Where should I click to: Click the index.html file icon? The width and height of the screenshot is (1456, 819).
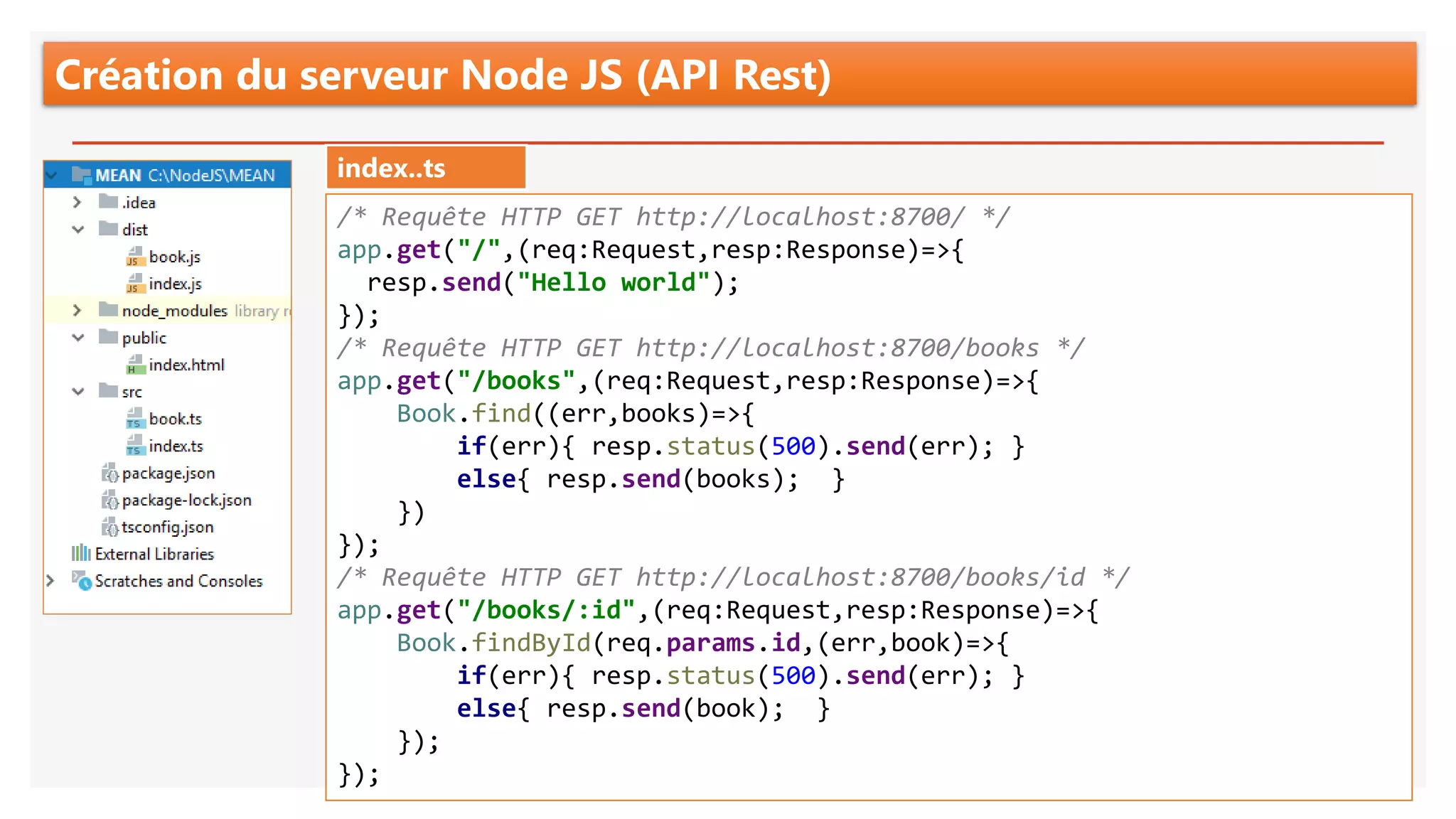pos(135,364)
